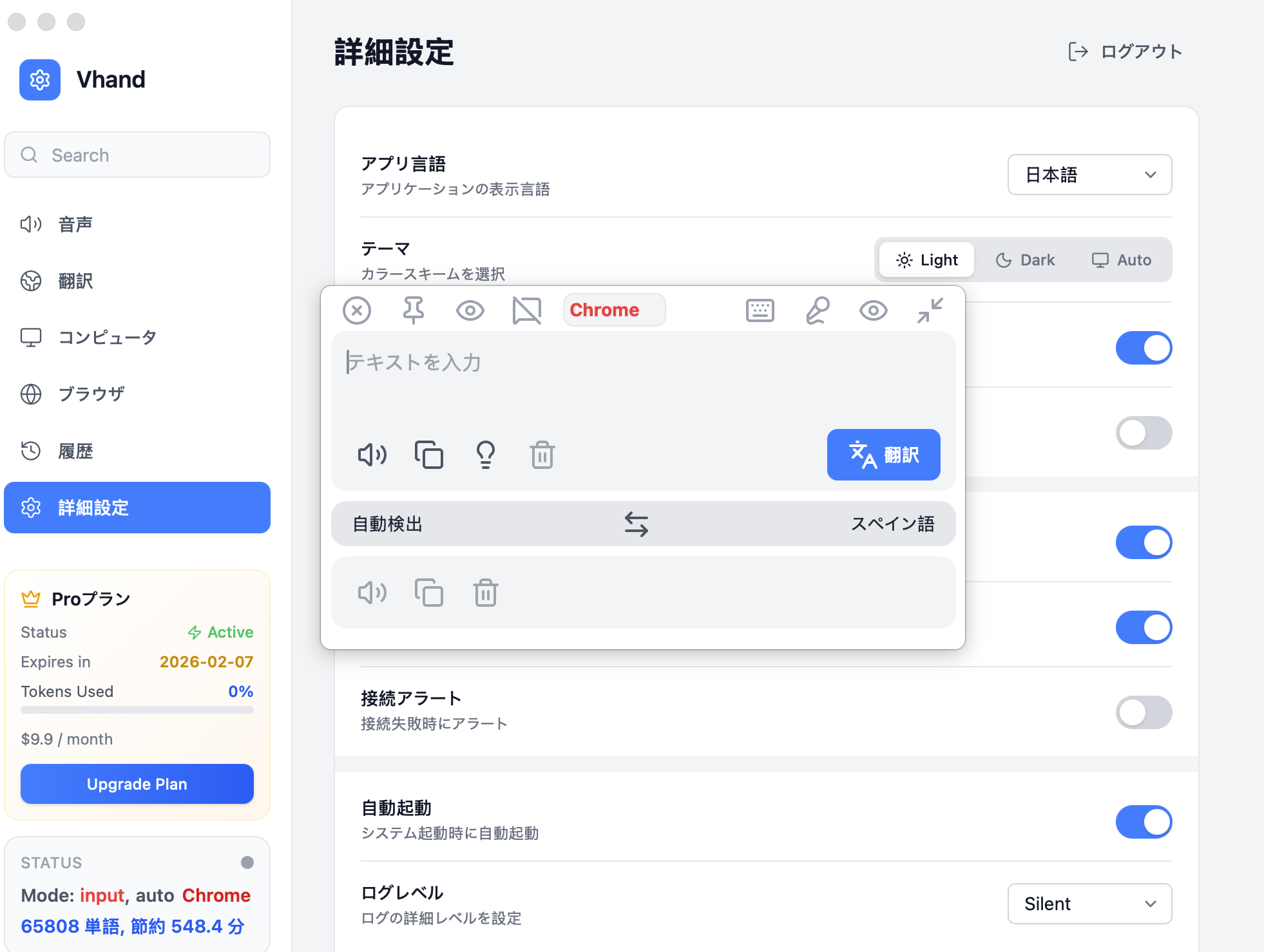Click the microphone icon in popup toolbar
The width and height of the screenshot is (1264, 952).
click(817, 310)
